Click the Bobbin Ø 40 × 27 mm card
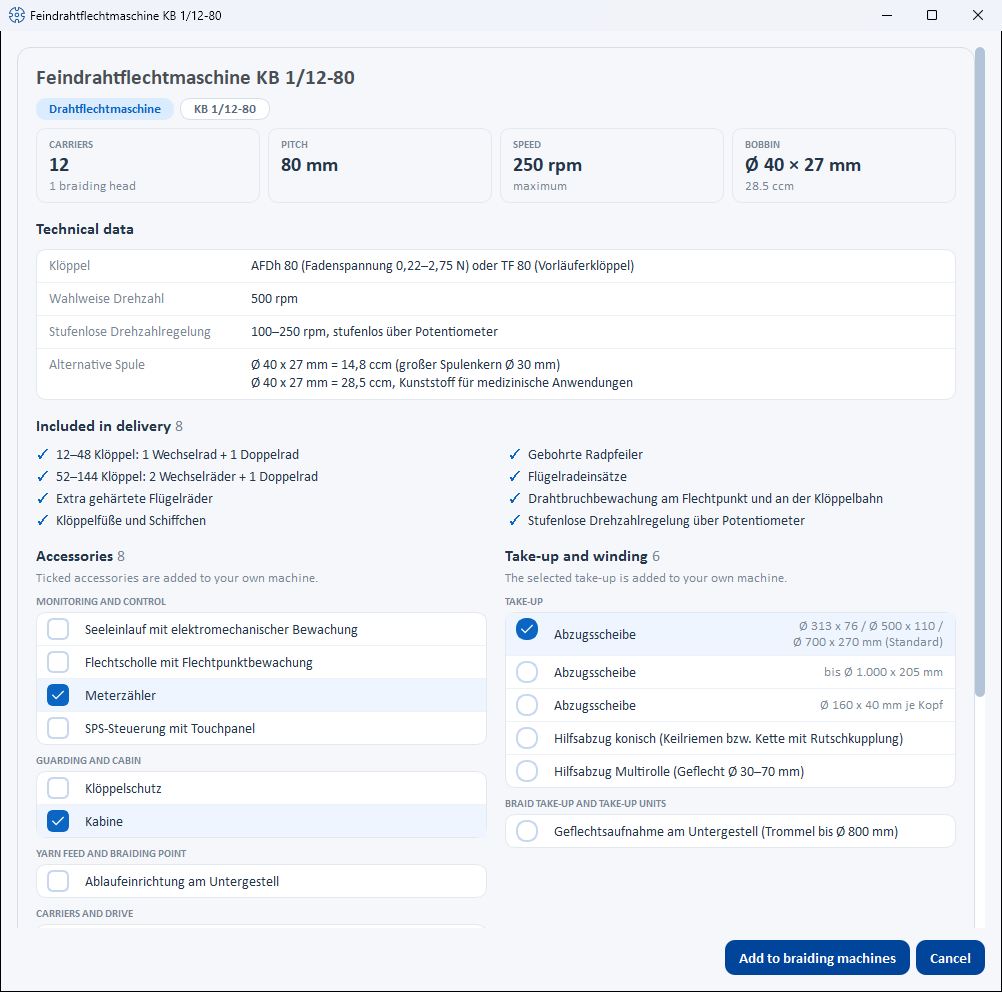This screenshot has height=992, width=1002. tap(844, 166)
